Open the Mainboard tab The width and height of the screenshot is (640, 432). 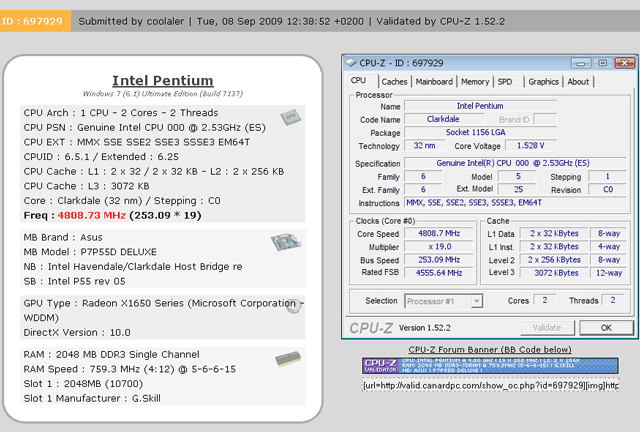434,82
